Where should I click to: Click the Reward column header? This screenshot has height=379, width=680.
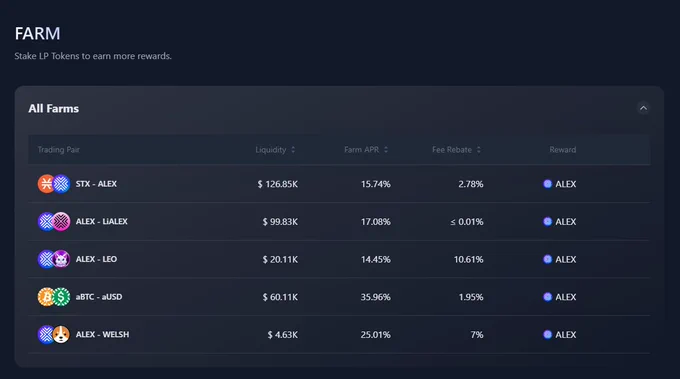[562, 150]
